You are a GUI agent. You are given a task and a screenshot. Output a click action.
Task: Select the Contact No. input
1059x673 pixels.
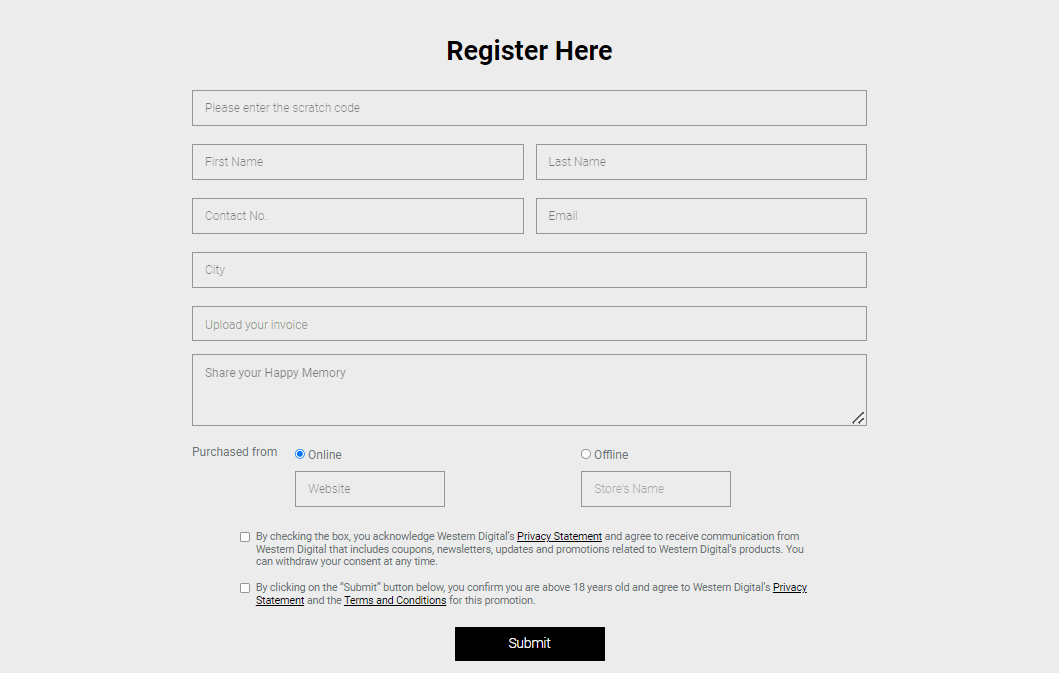[x=357, y=216]
